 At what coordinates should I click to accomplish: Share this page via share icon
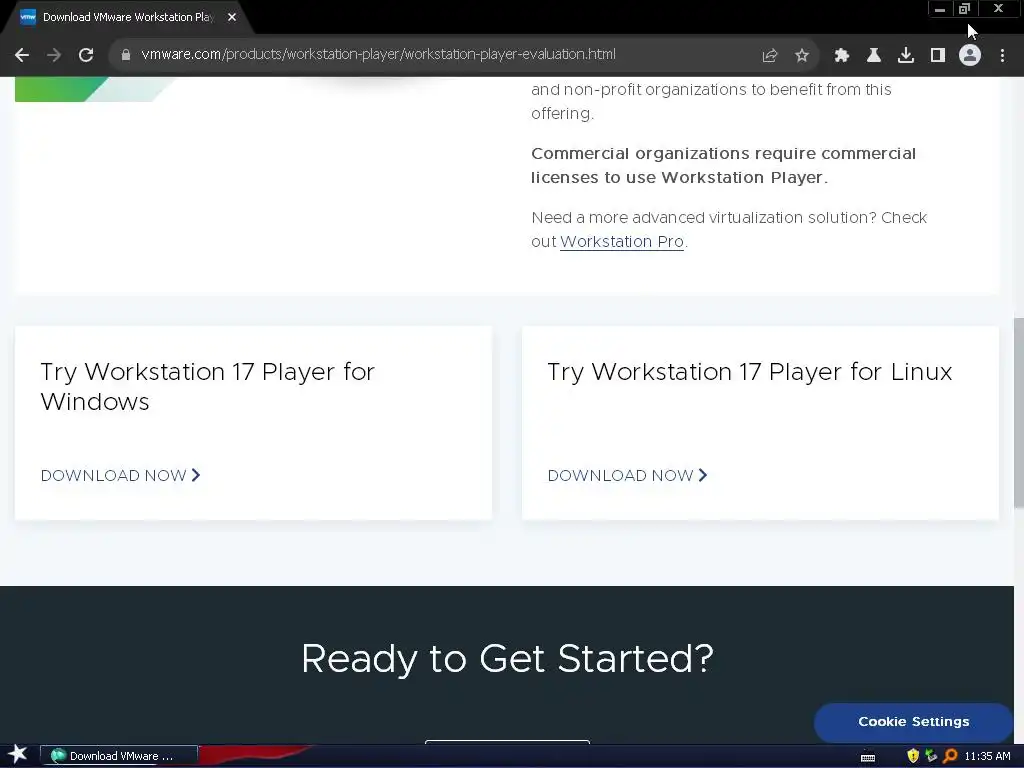770,56
